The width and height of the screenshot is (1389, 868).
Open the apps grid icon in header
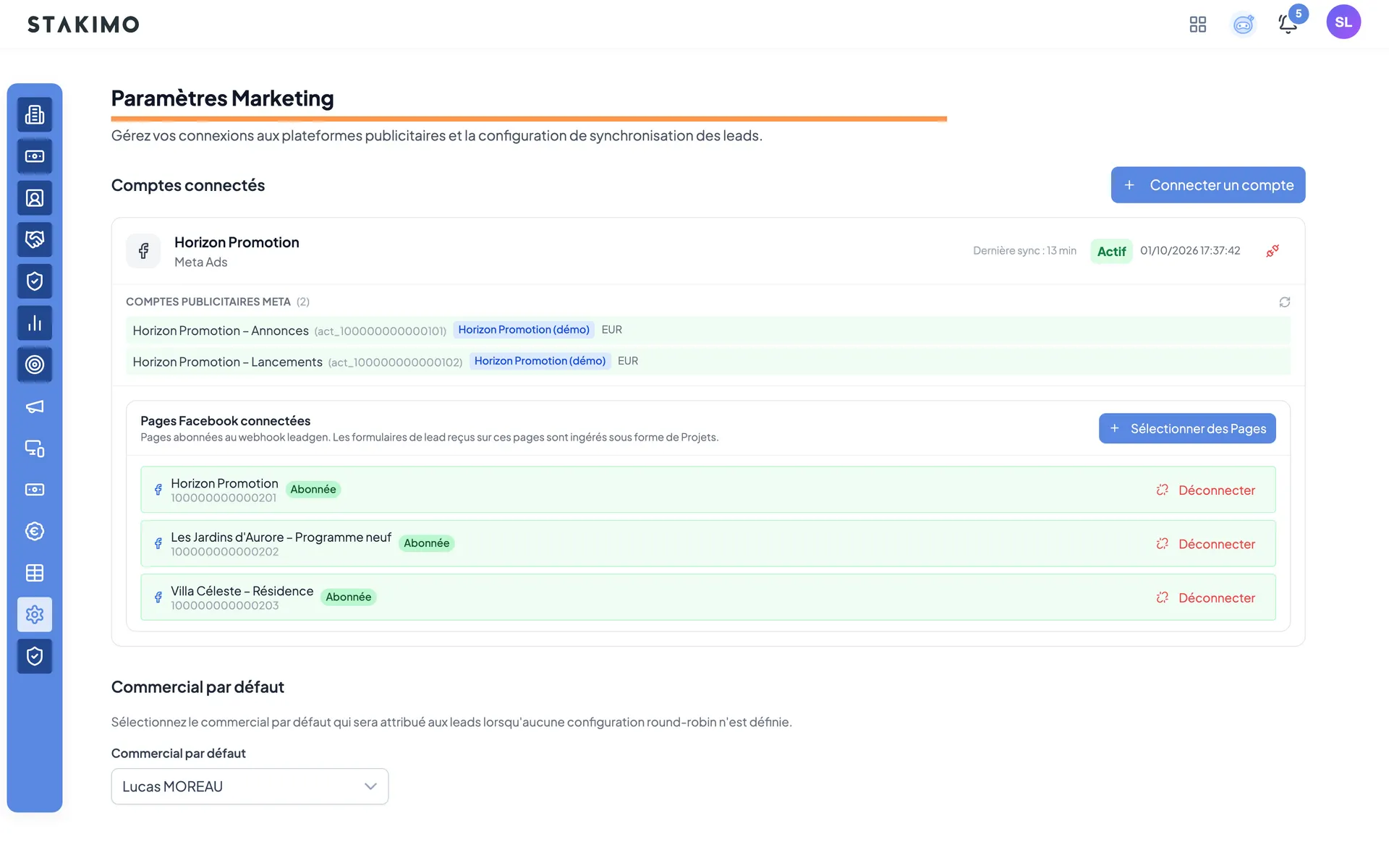point(1198,25)
